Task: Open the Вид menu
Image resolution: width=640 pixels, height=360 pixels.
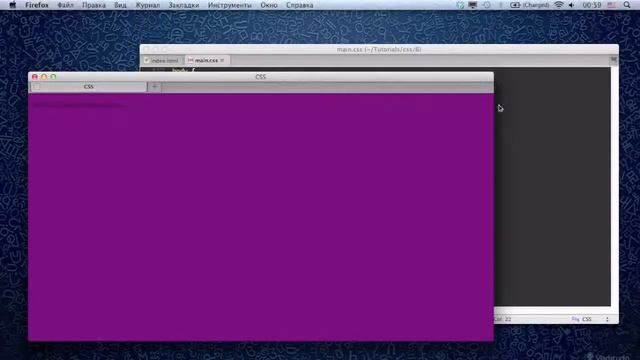Action: [x=120, y=5]
